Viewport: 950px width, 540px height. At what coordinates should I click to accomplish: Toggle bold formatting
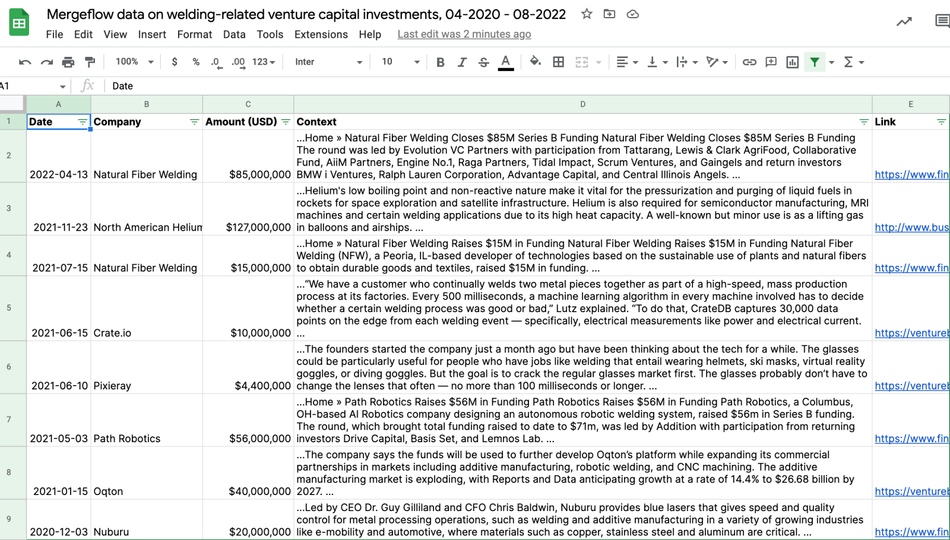(x=440, y=62)
